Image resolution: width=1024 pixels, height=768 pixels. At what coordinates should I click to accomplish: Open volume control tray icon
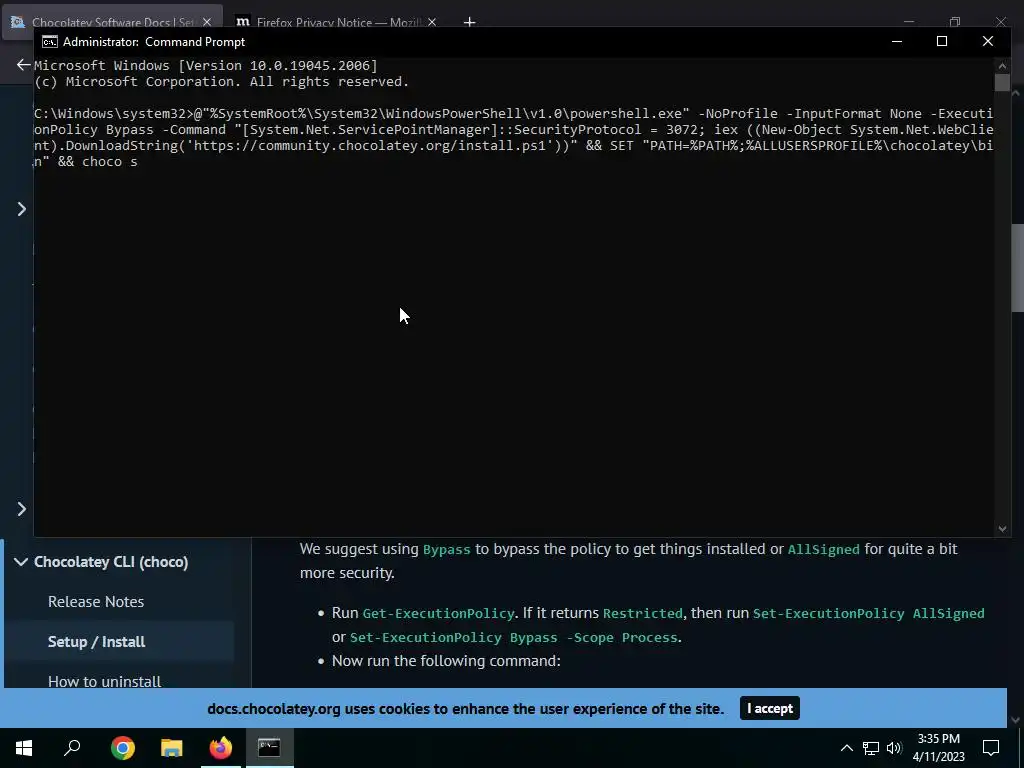tap(894, 748)
